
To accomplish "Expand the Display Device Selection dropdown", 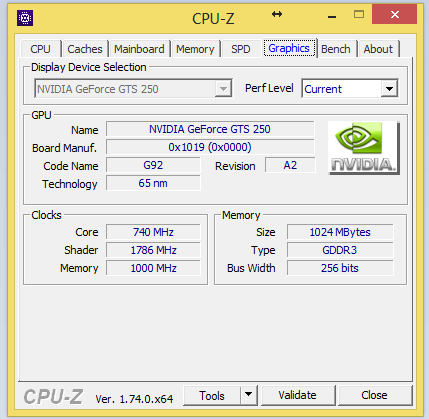I will pos(223,89).
